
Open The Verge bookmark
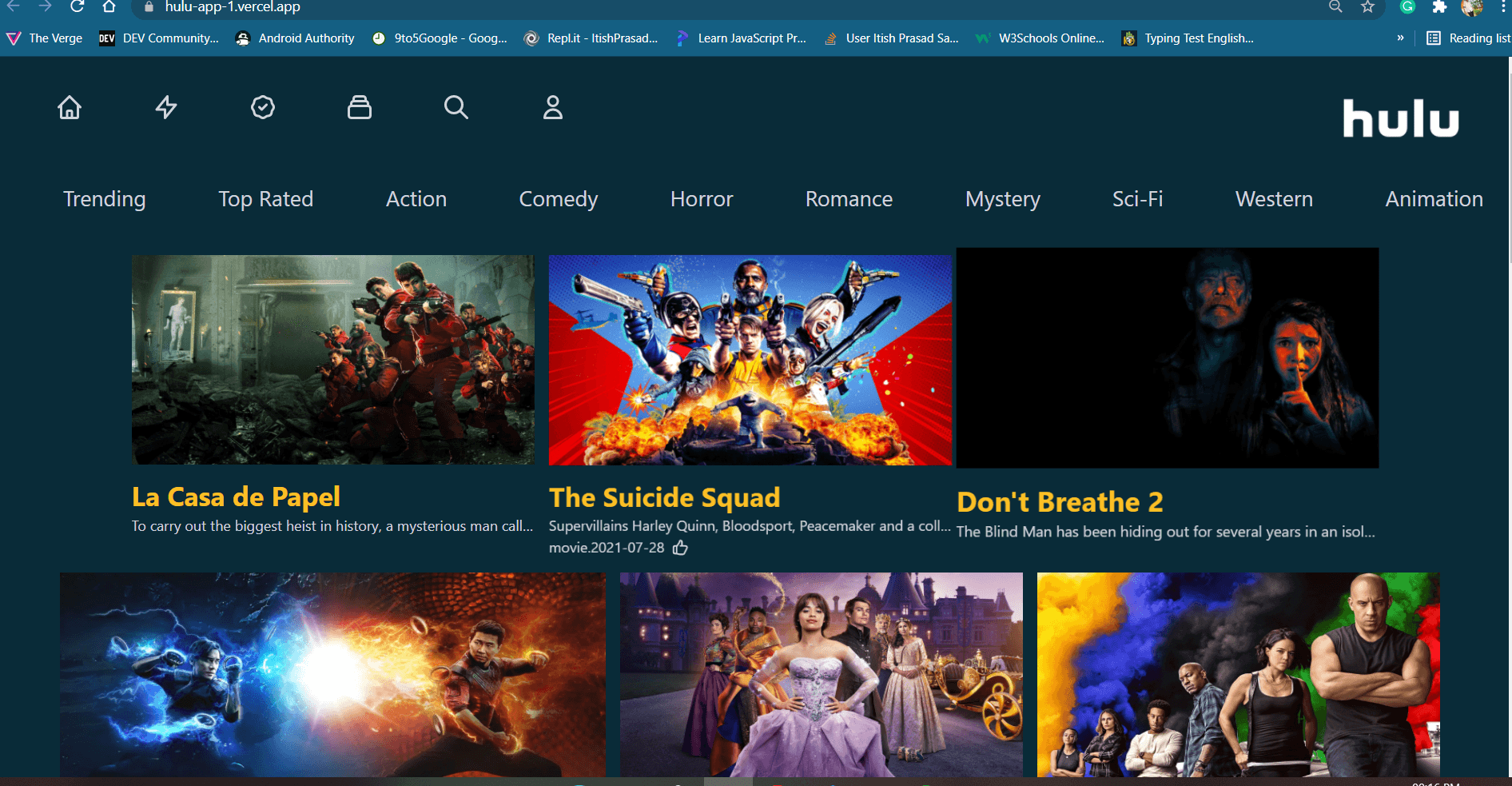pyautogui.click(x=45, y=38)
